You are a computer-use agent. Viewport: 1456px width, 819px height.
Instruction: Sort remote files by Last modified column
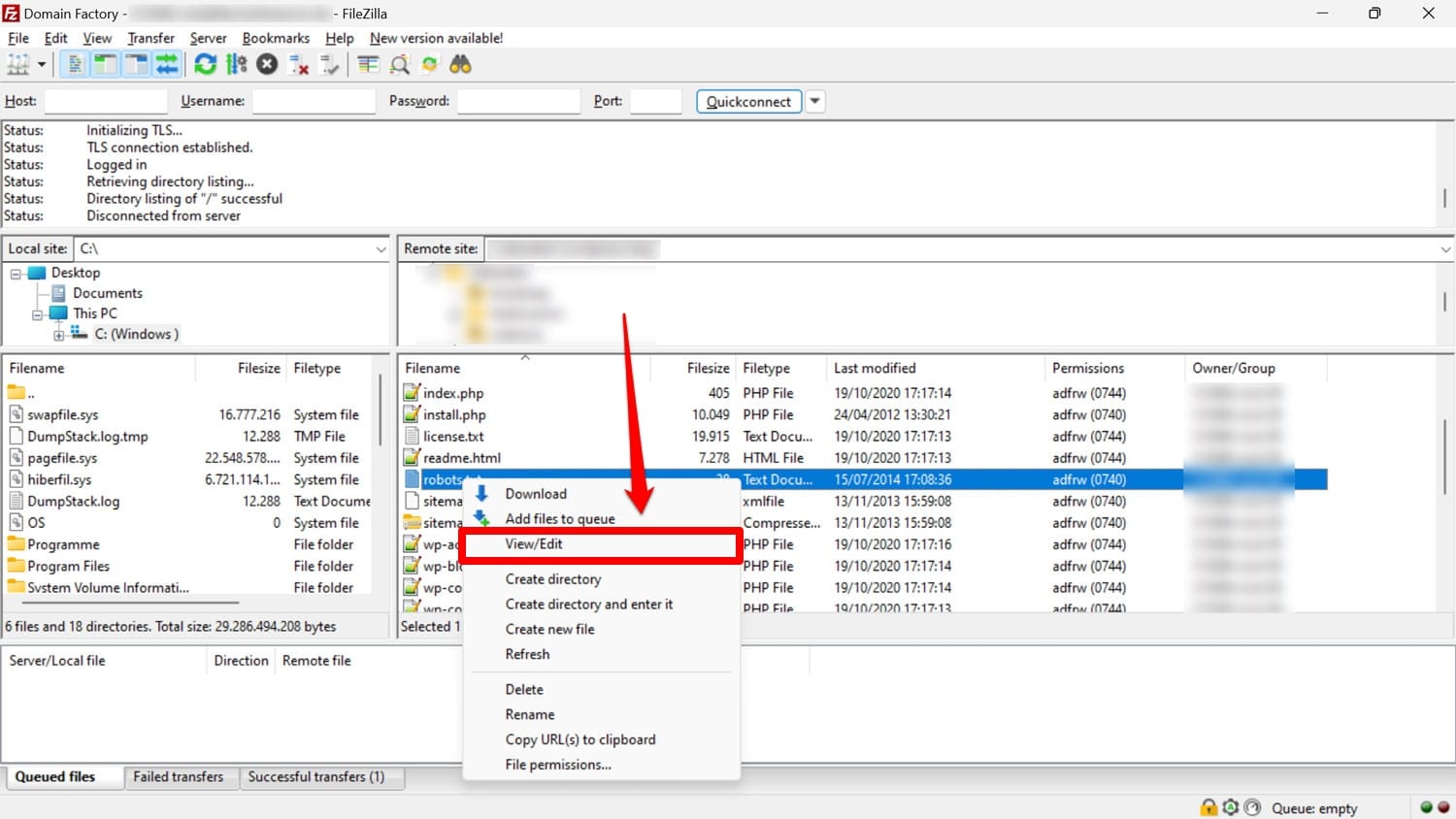(x=875, y=369)
